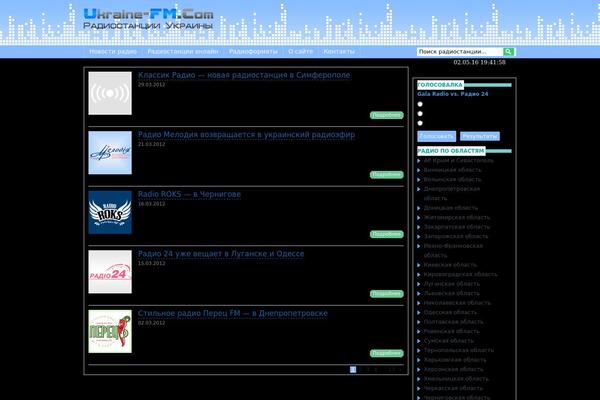Image resolution: width=600 pixels, height=400 pixels.
Task: Open headline Радио Мелодия возвращается в украинский радиоэфир
Action: [x=246, y=135]
